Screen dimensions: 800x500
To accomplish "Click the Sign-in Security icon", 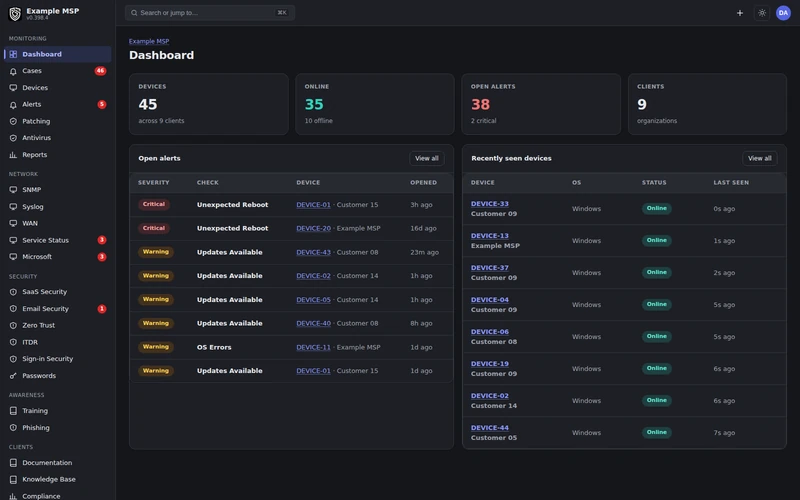I will pyautogui.click(x=13, y=359).
